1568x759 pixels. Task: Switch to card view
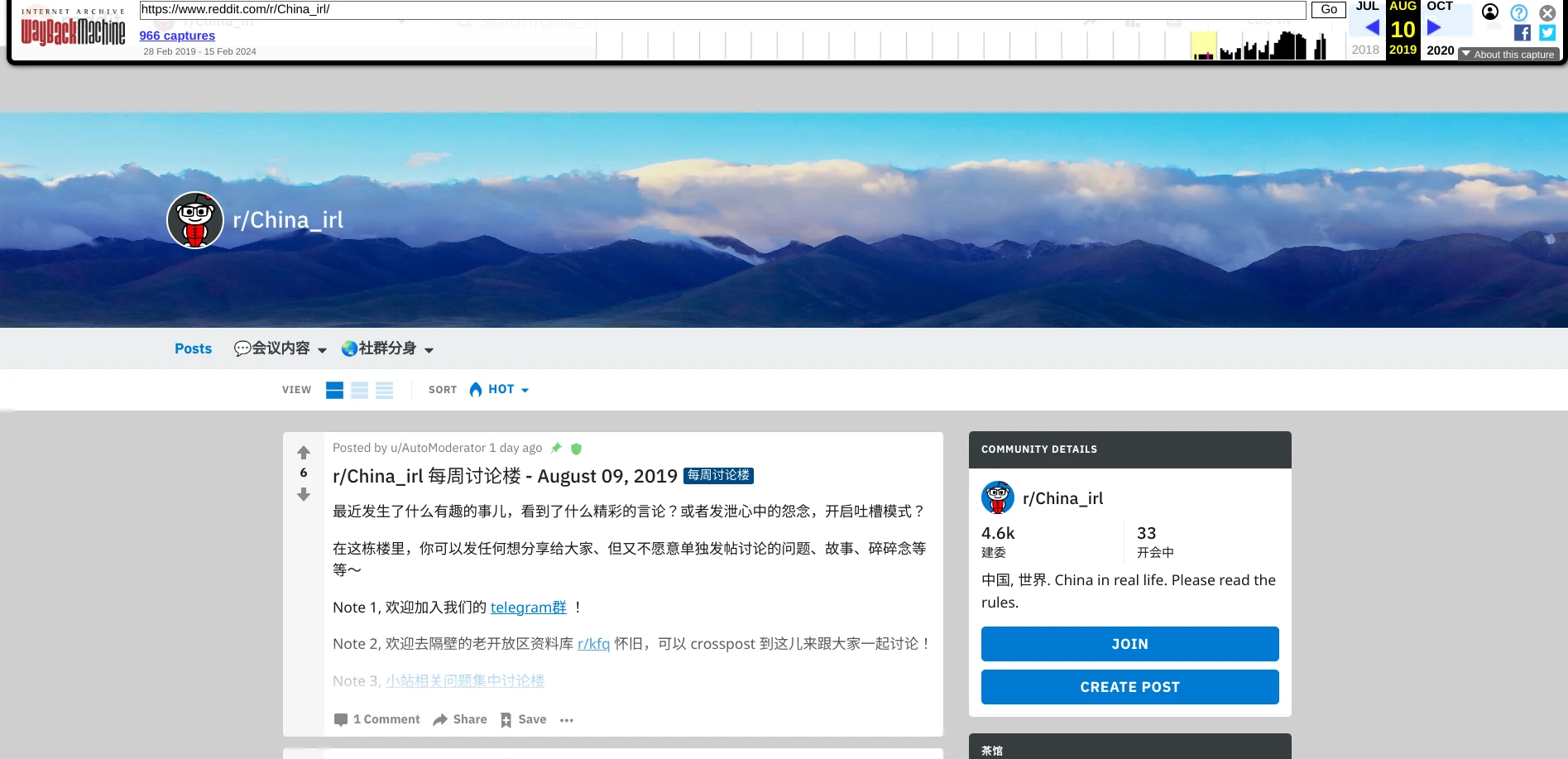[x=334, y=390]
